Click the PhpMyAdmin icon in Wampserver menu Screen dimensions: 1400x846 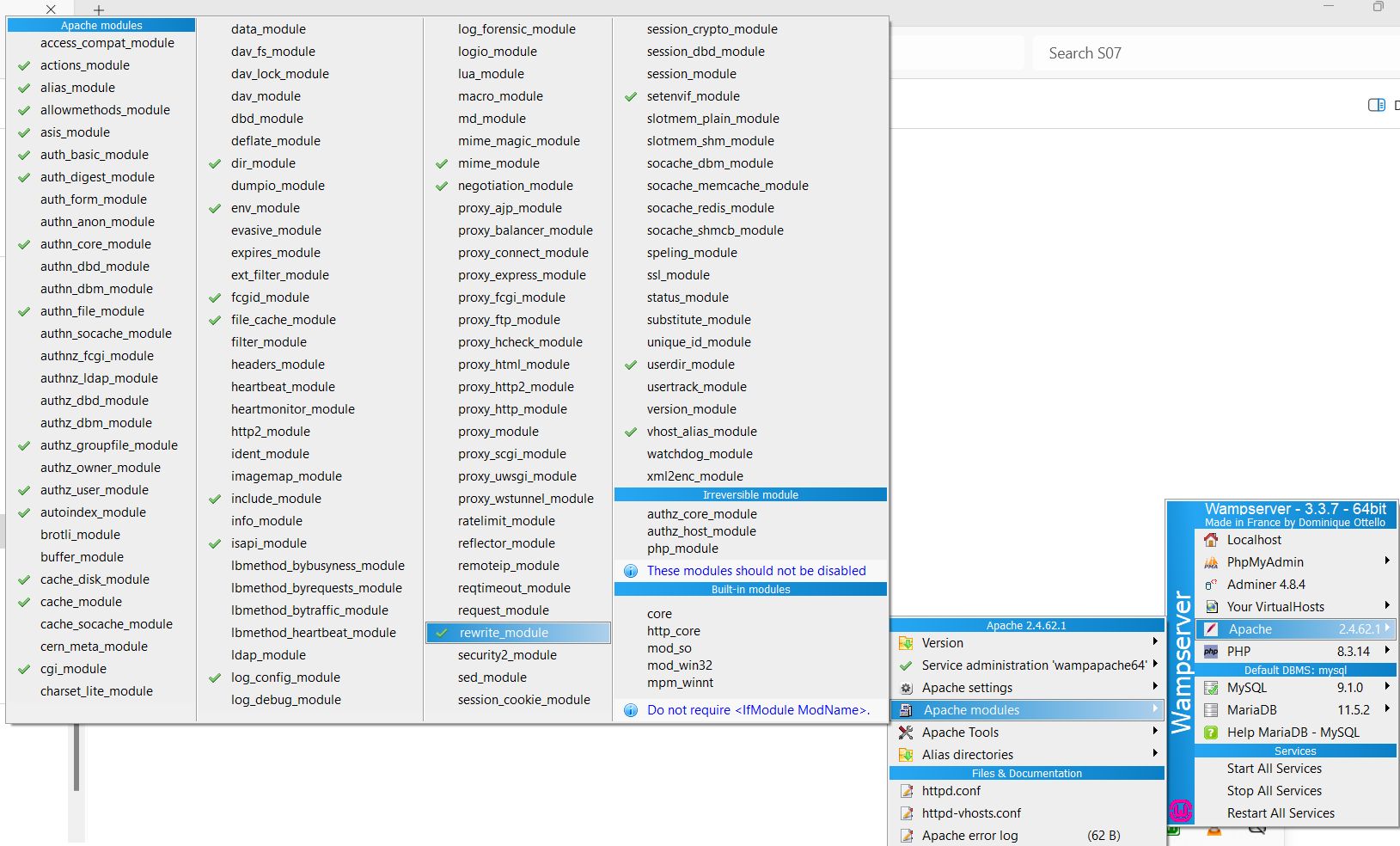(1211, 562)
